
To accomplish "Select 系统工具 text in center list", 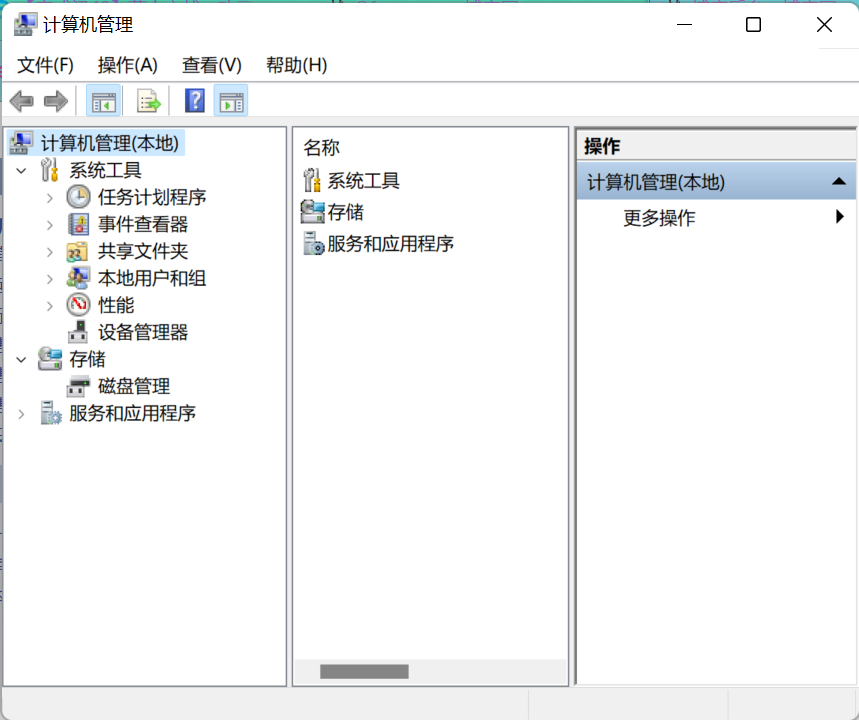I will click(x=364, y=181).
